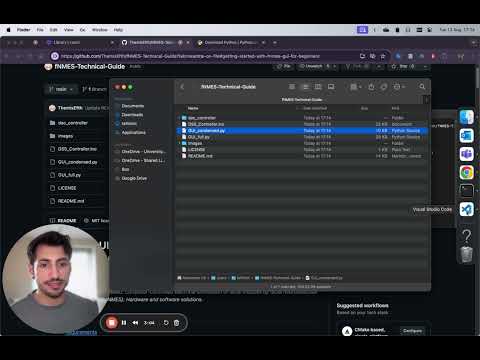Switch Finder to list view
The image size is (480, 360).
tap(305, 87)
